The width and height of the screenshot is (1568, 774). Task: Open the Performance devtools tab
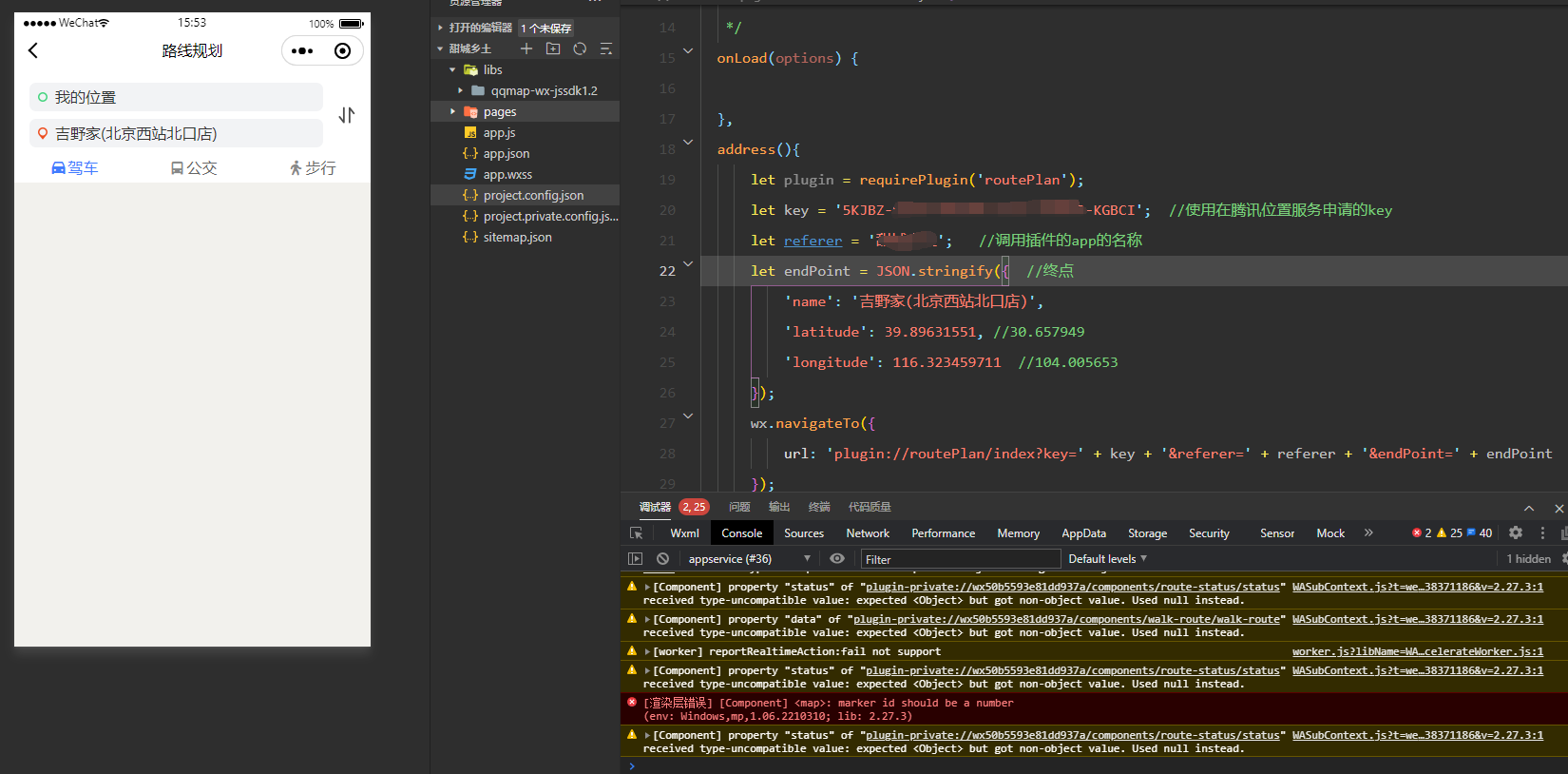[943, 533]
